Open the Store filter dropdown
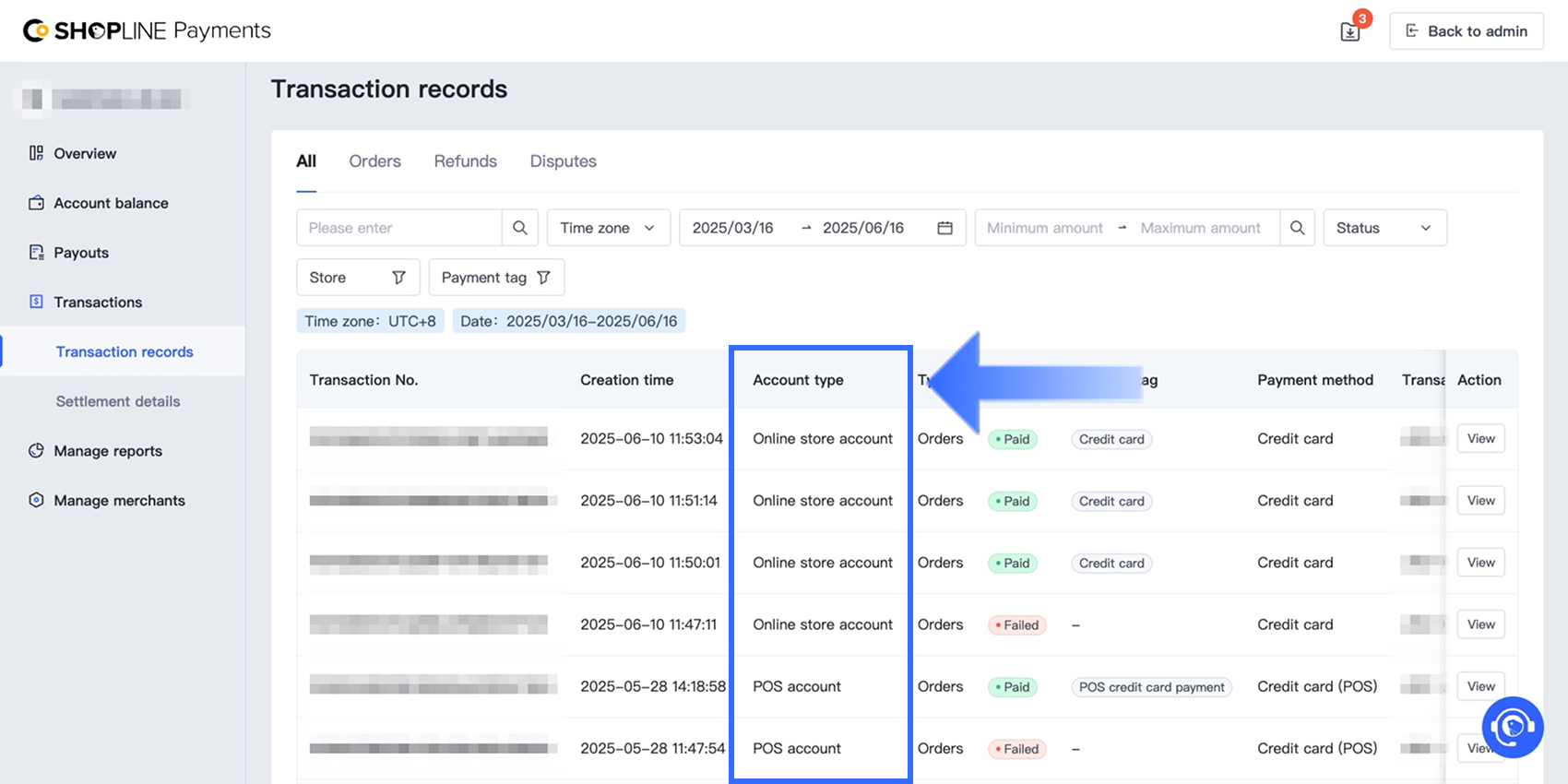This screenshot has width=1568, height=784. point(357,278)
